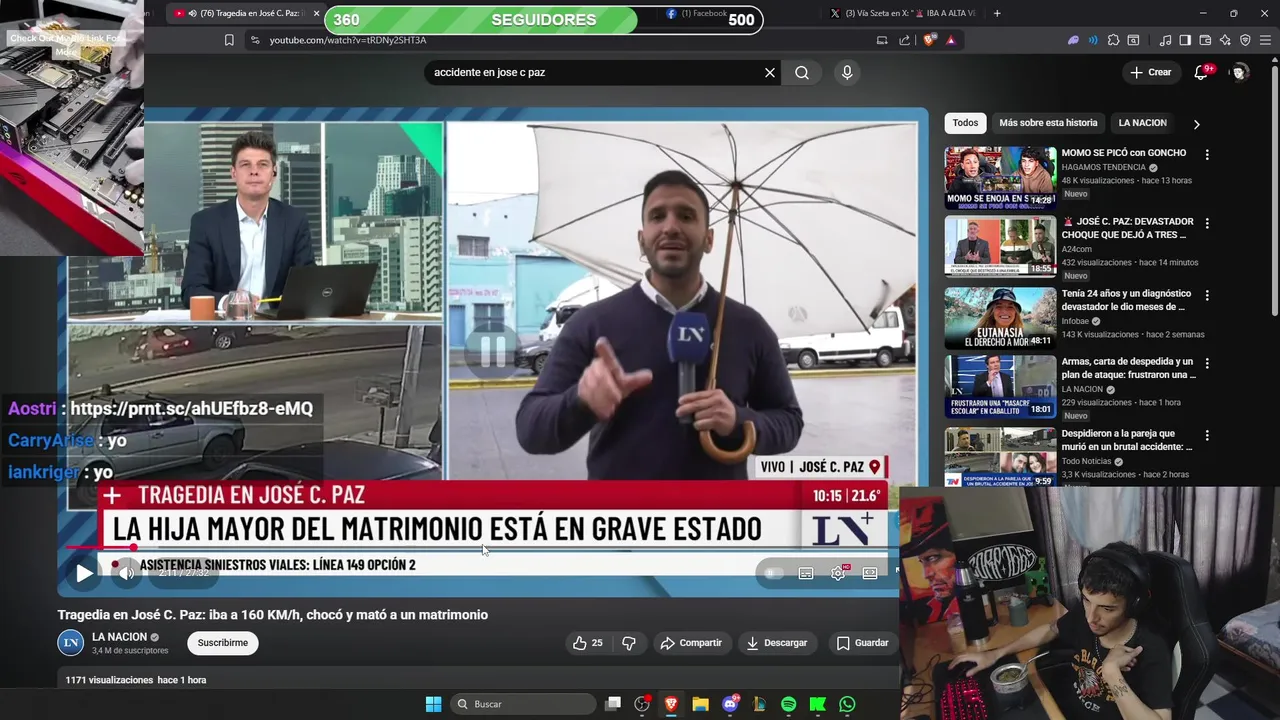The image size is (1280, 720).
Task: Open options for 'Despidieron a la pareja' video
Action: pos(1207,436)
